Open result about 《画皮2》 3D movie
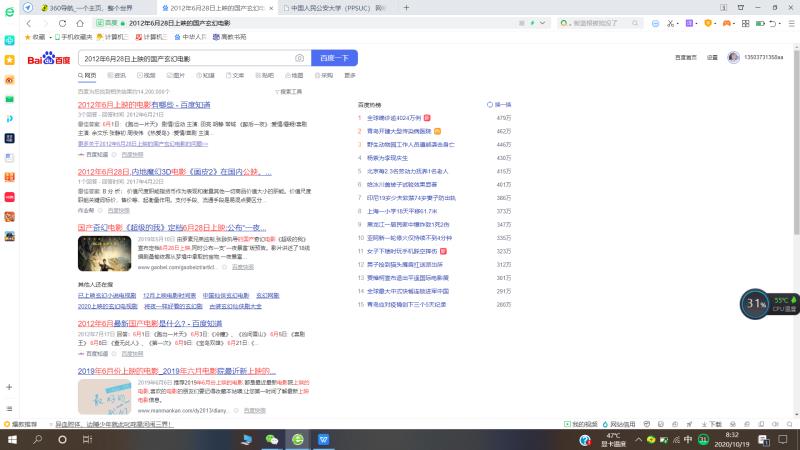Viewport: 800px width, 450px height. (x=174, y=172)
